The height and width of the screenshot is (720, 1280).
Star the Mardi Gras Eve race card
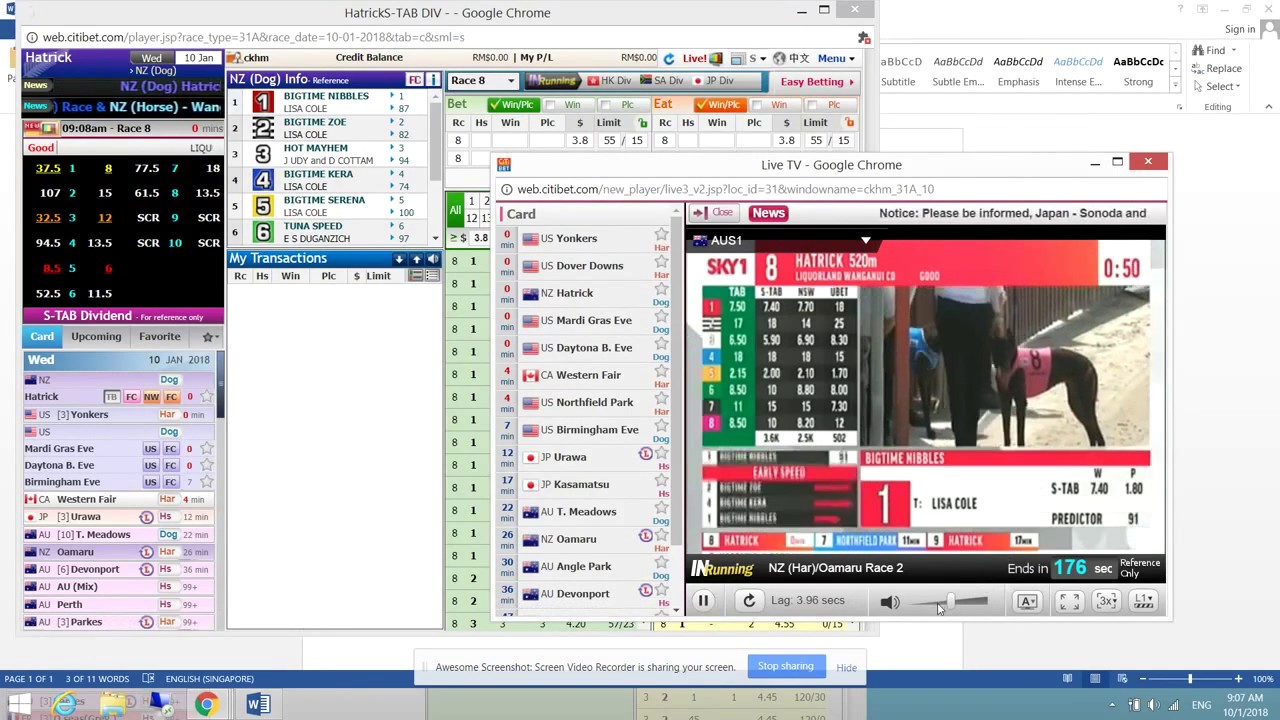point(206,449)
